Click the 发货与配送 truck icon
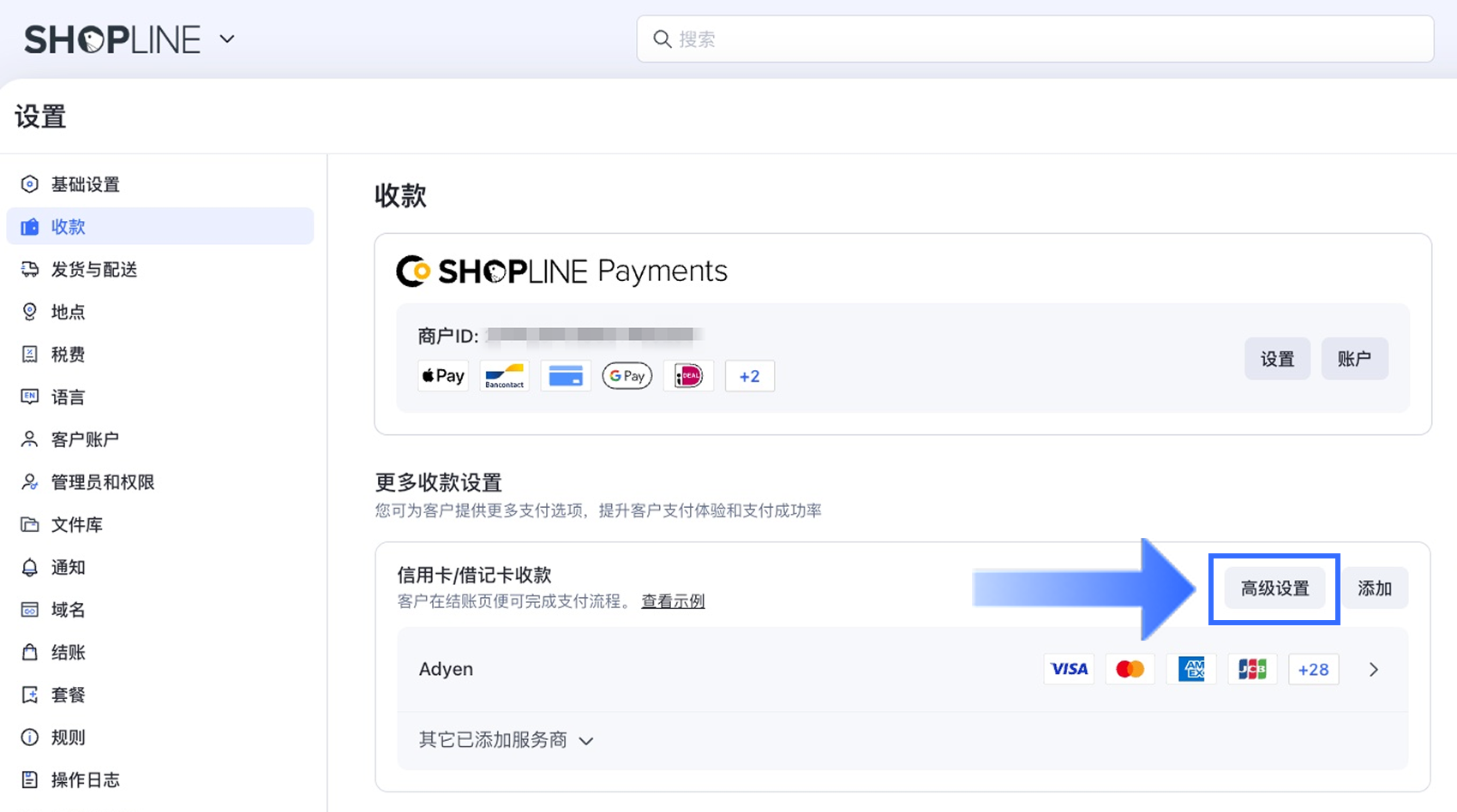1457x812 pixels. tap(30, 269)
